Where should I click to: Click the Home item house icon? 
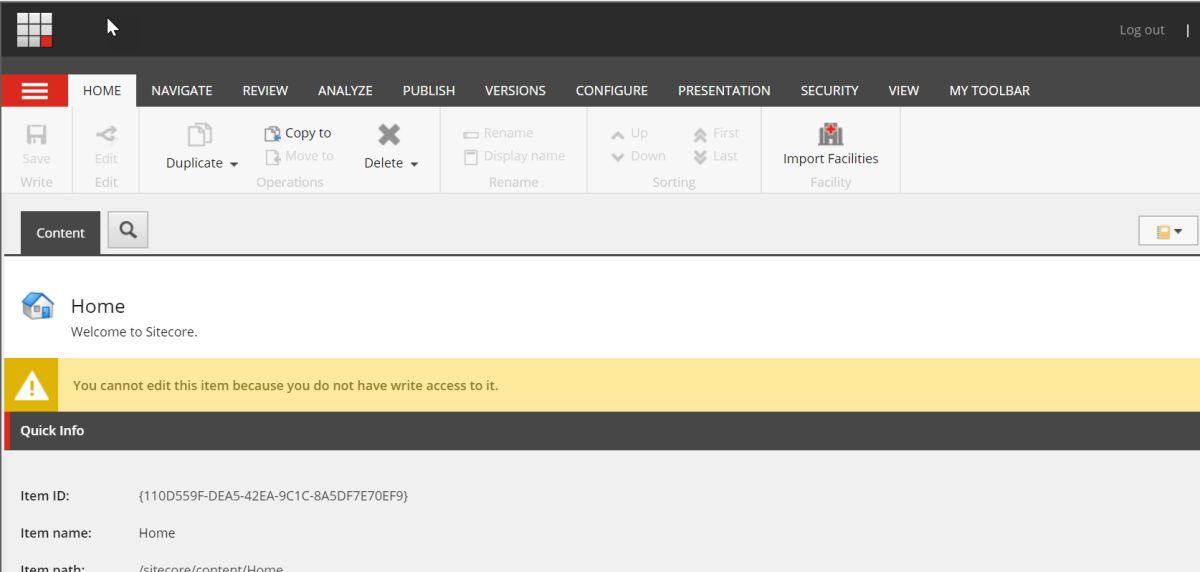(x=38, y=306)
